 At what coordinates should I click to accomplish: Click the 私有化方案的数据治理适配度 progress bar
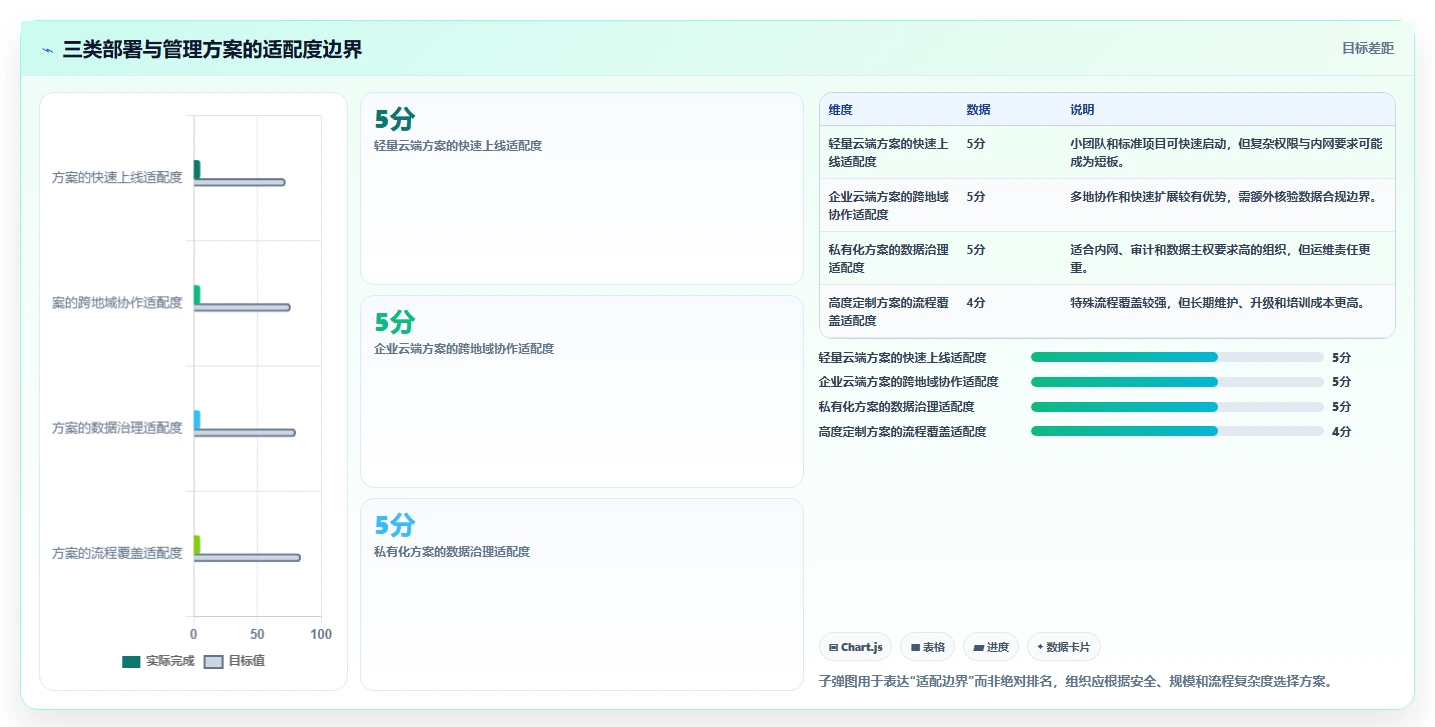click(x=1177, y=407)
